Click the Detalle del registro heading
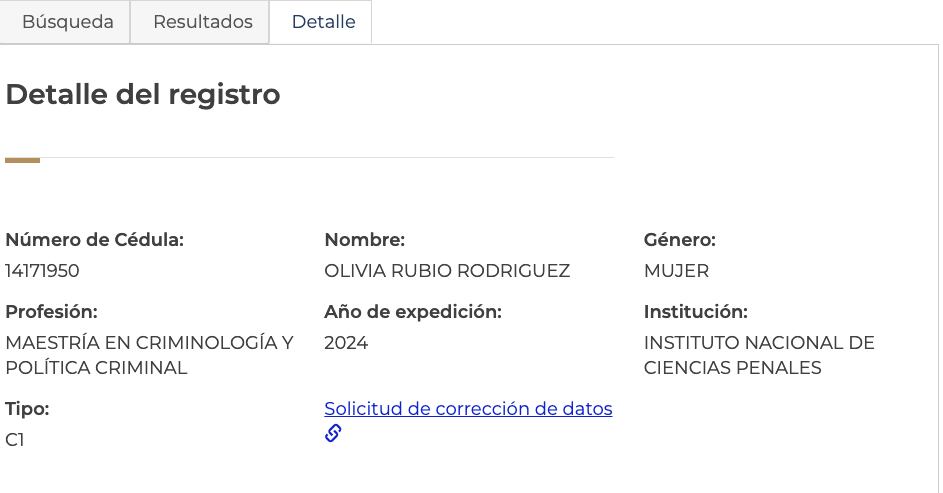 coord(143,95)
